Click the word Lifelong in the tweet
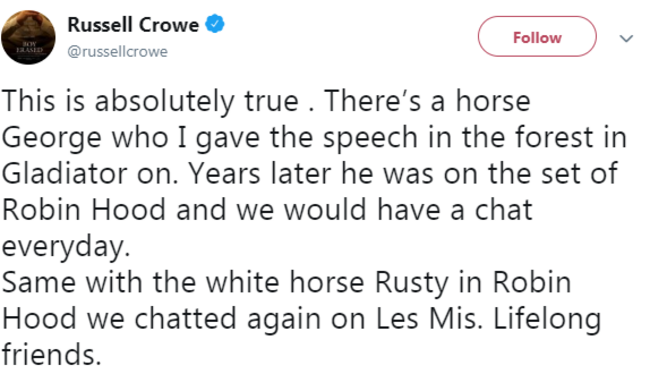650x391 pixels. click(x=547, y=320)
